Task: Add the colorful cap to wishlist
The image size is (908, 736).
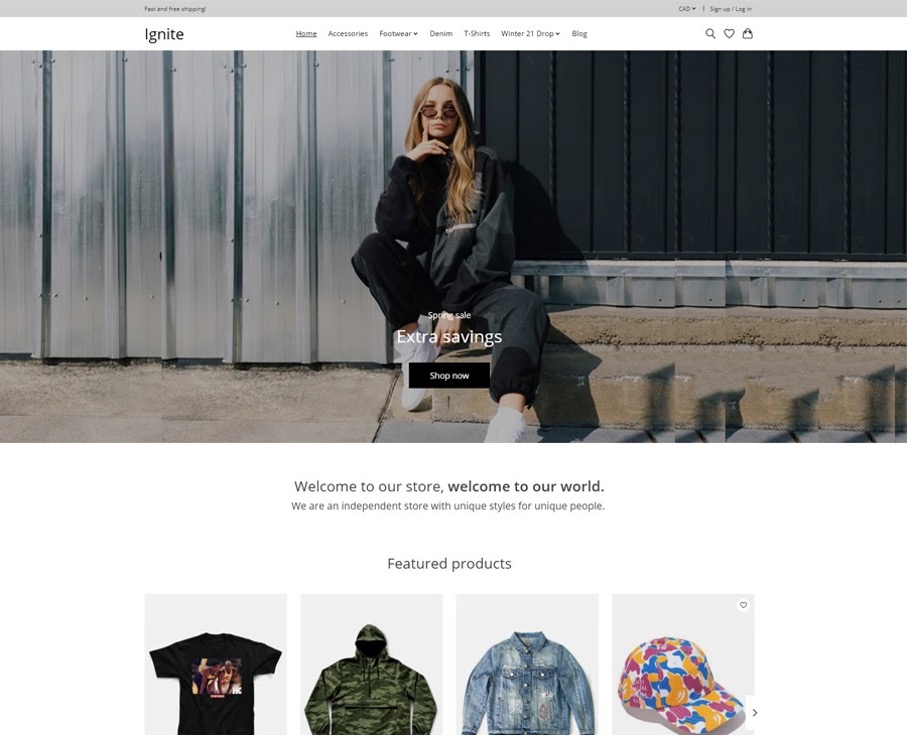Action: [744, 605]
